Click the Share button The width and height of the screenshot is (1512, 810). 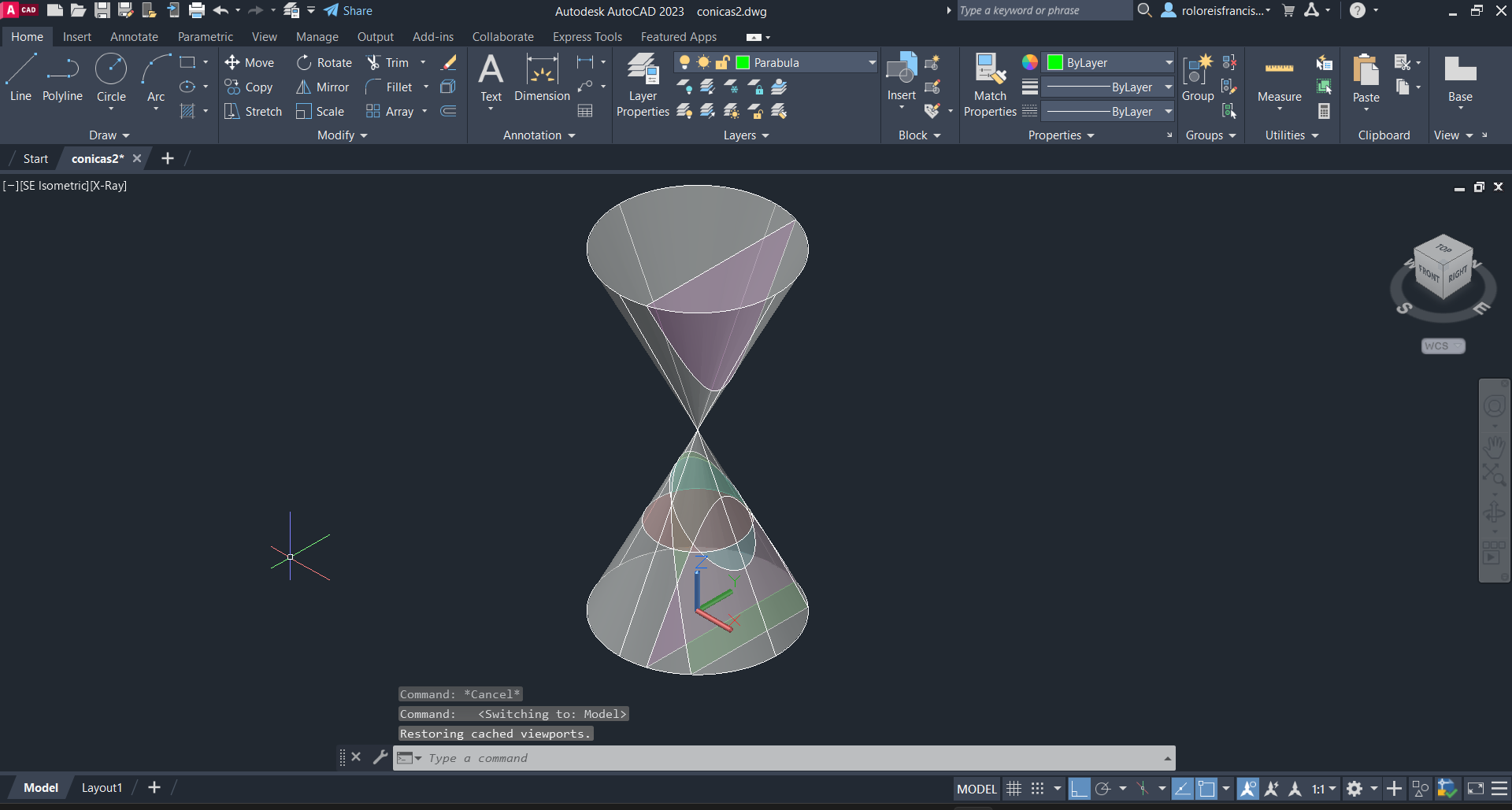(x=348, y=11)
